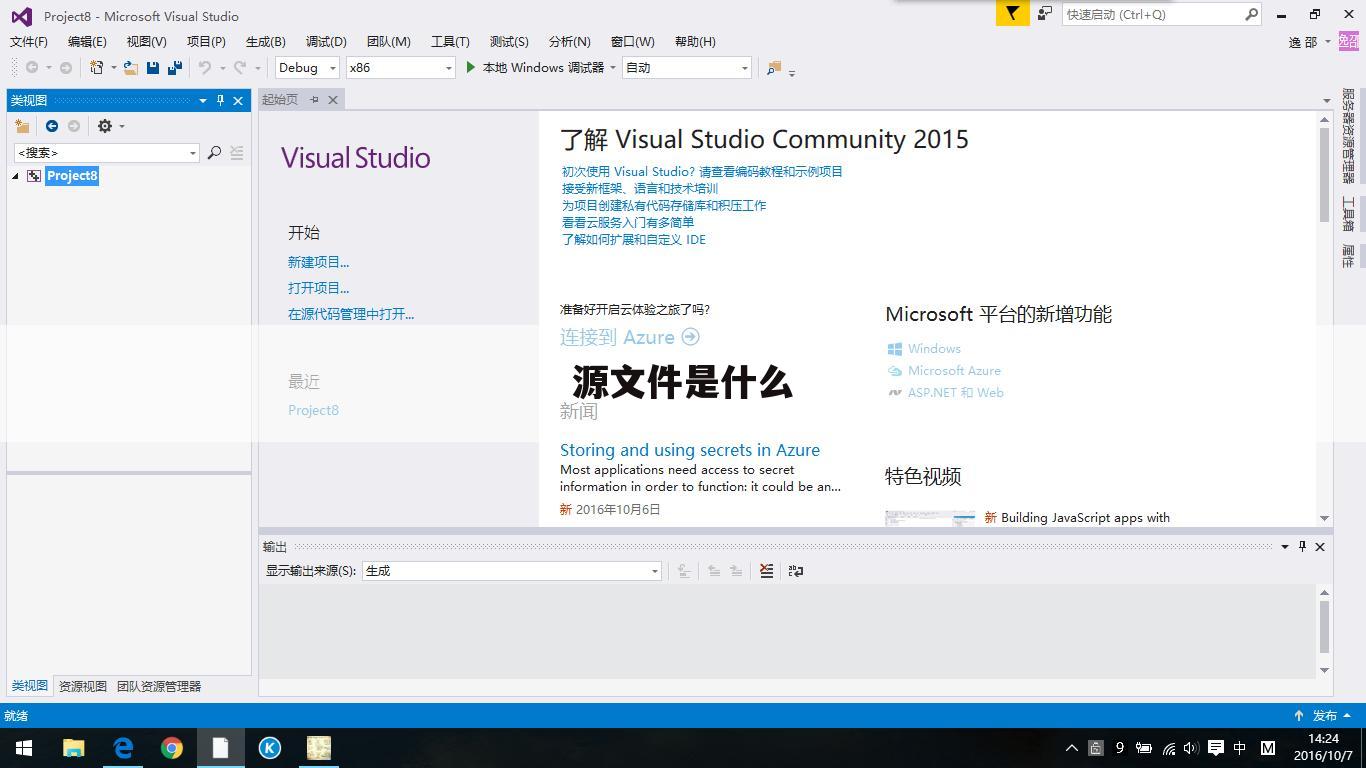Click the notifications flag icon
The width and height of the screenshot is (1366, 768).
coord(1012,14)
